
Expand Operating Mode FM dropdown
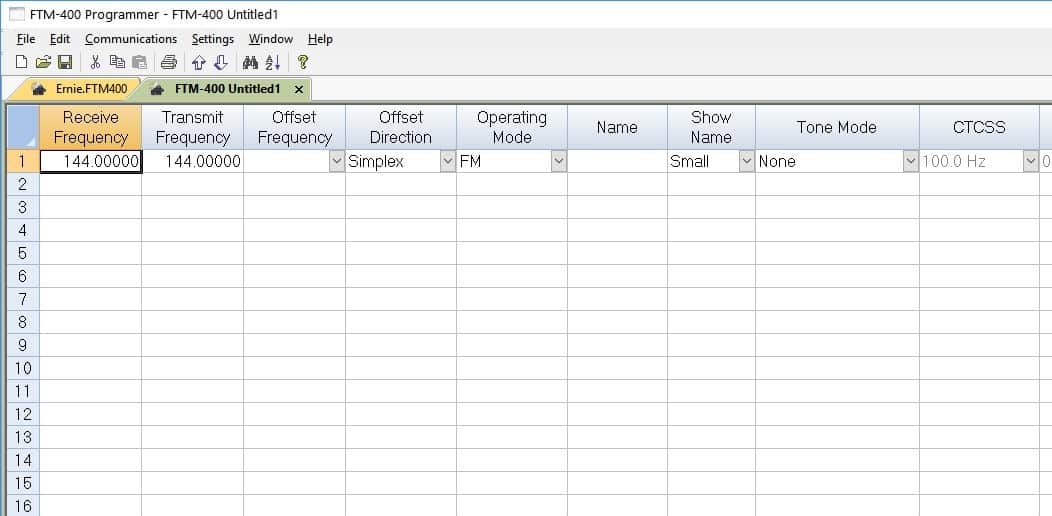pos(558,161)
